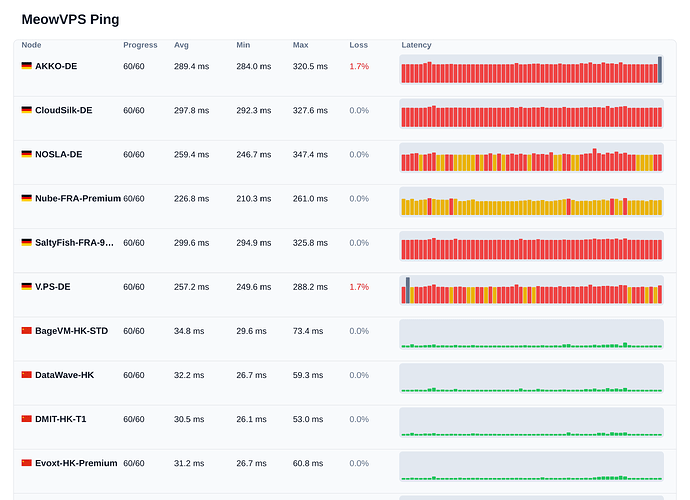Select the BageVM-HK-STD node name

tap(71, 331)
